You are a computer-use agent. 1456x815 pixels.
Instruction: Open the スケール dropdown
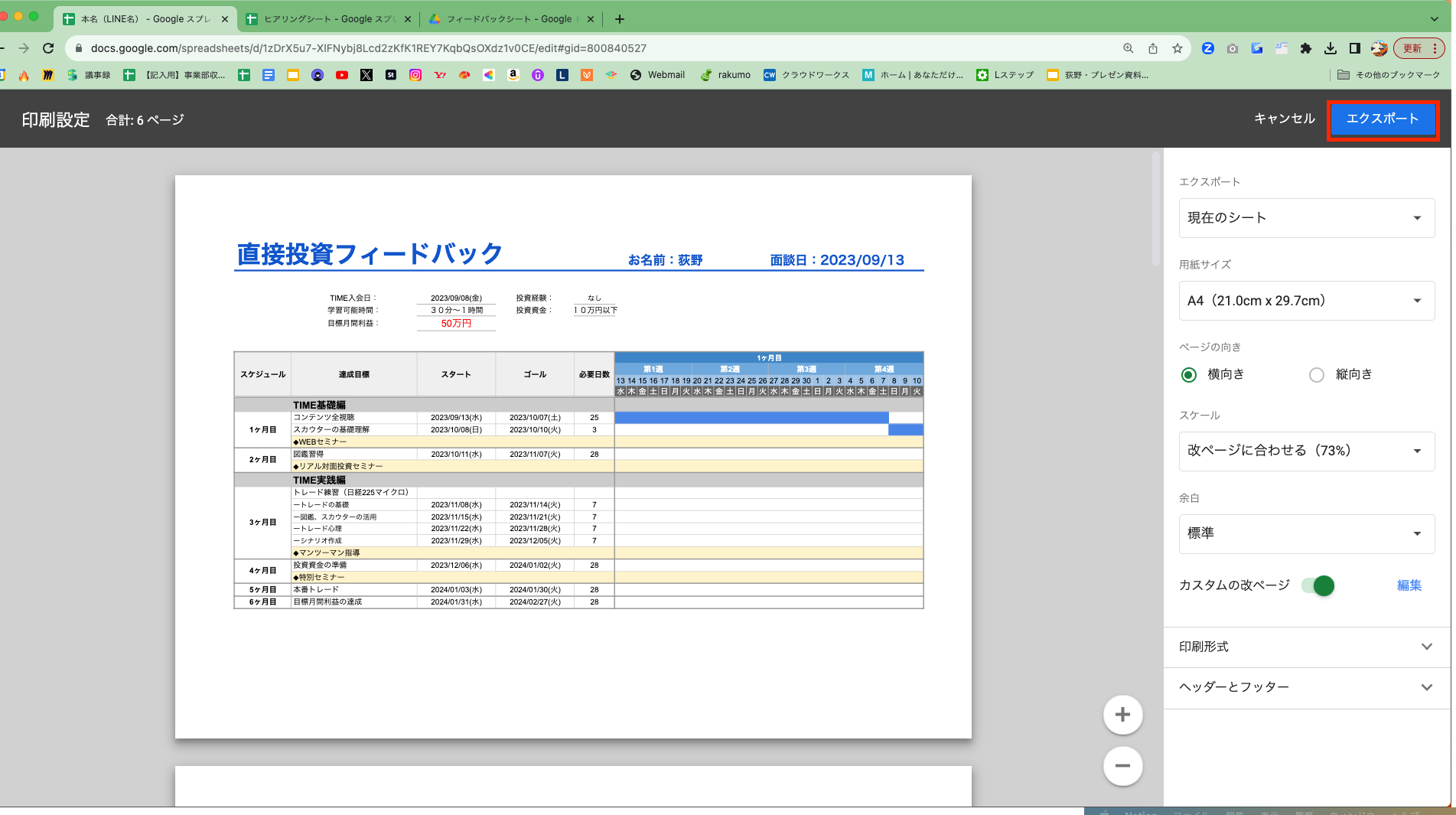point(1306,451)
